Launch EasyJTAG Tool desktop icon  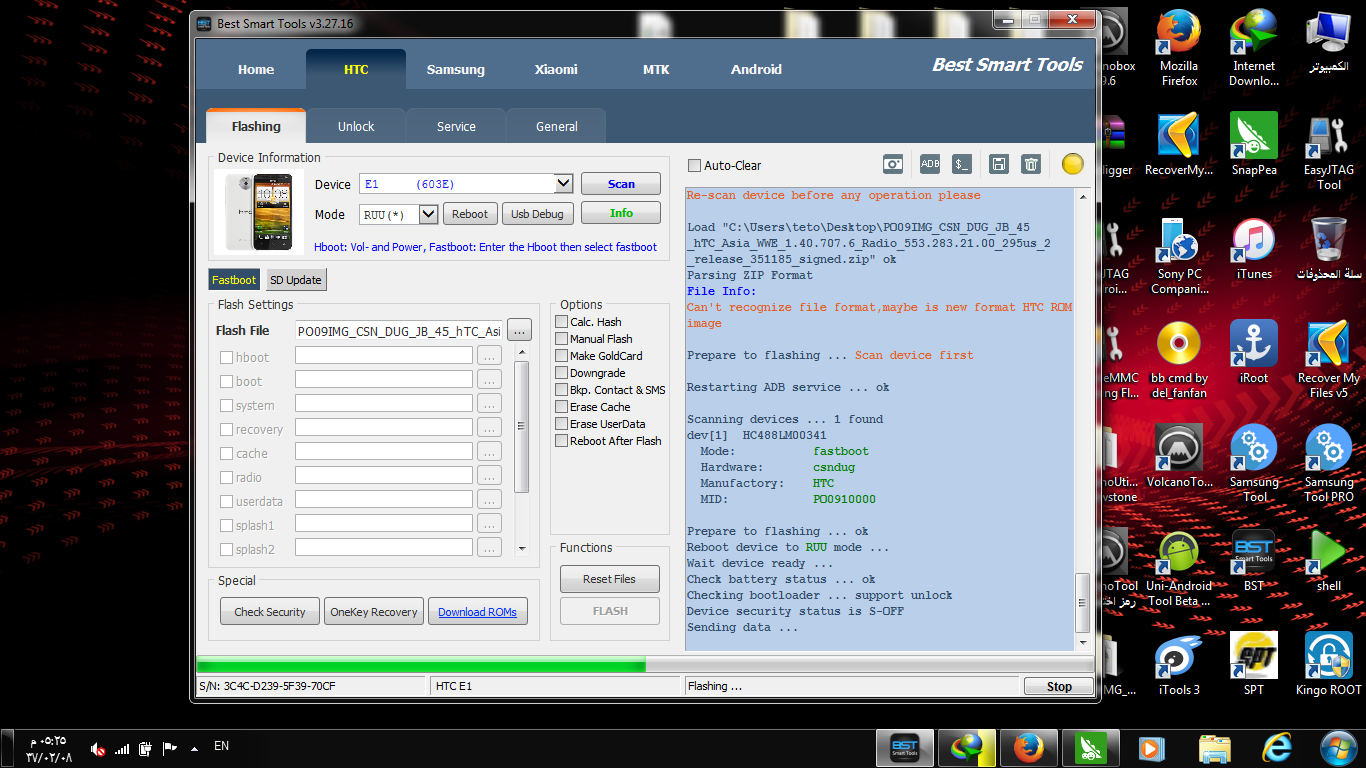click(x=1329, y=152)
